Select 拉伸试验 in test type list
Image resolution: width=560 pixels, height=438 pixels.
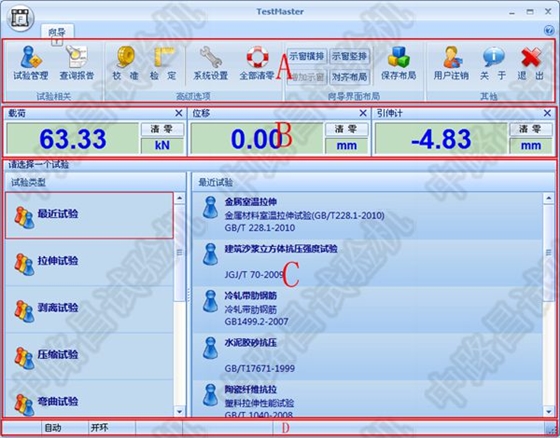click(89, 263)
